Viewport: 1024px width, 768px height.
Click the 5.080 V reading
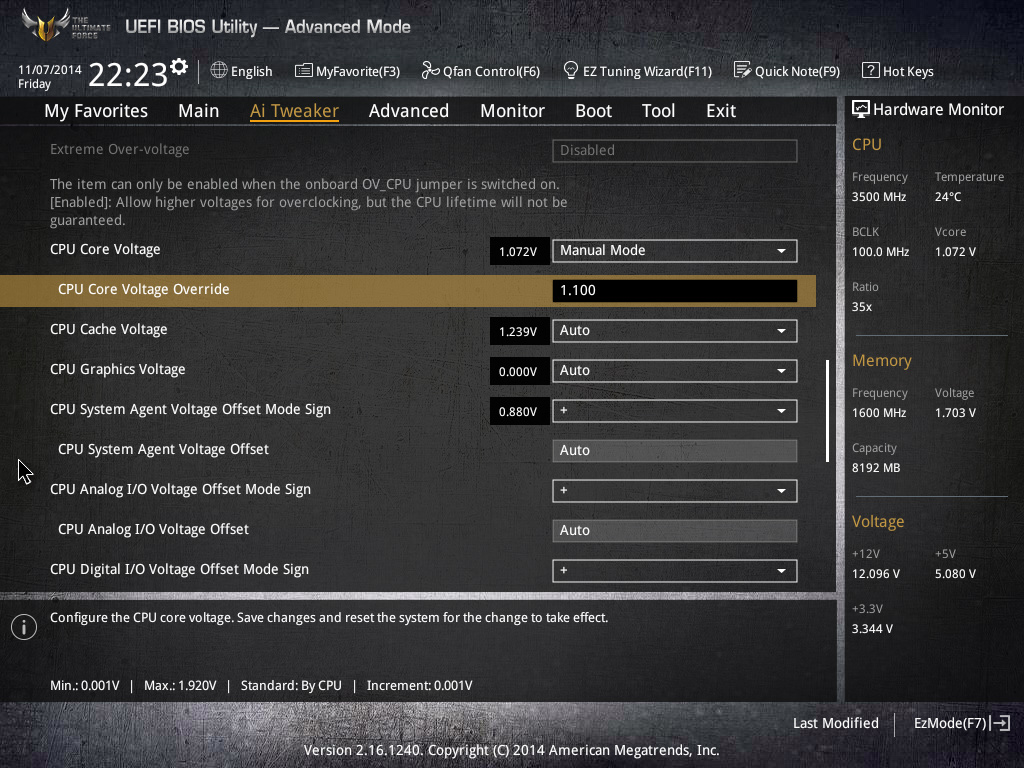955,574
